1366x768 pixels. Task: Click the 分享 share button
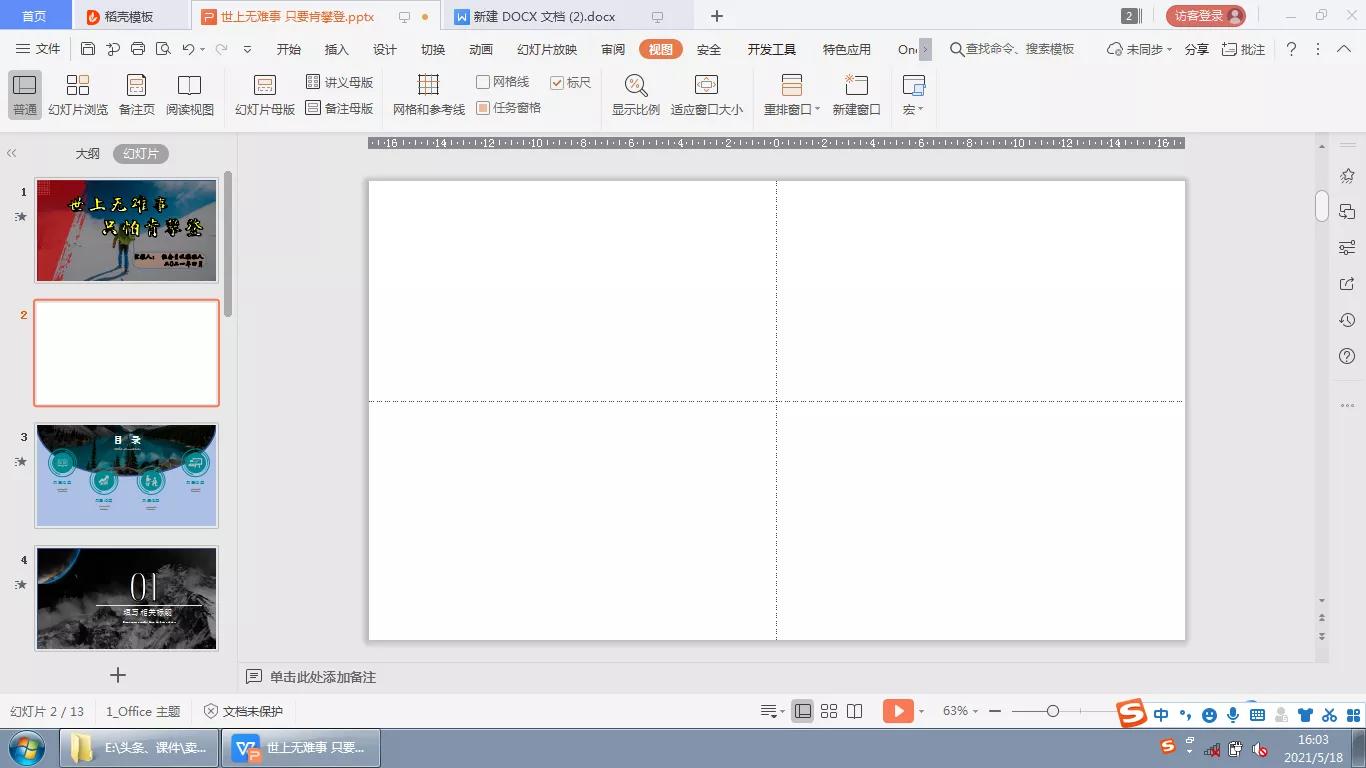1196,48
